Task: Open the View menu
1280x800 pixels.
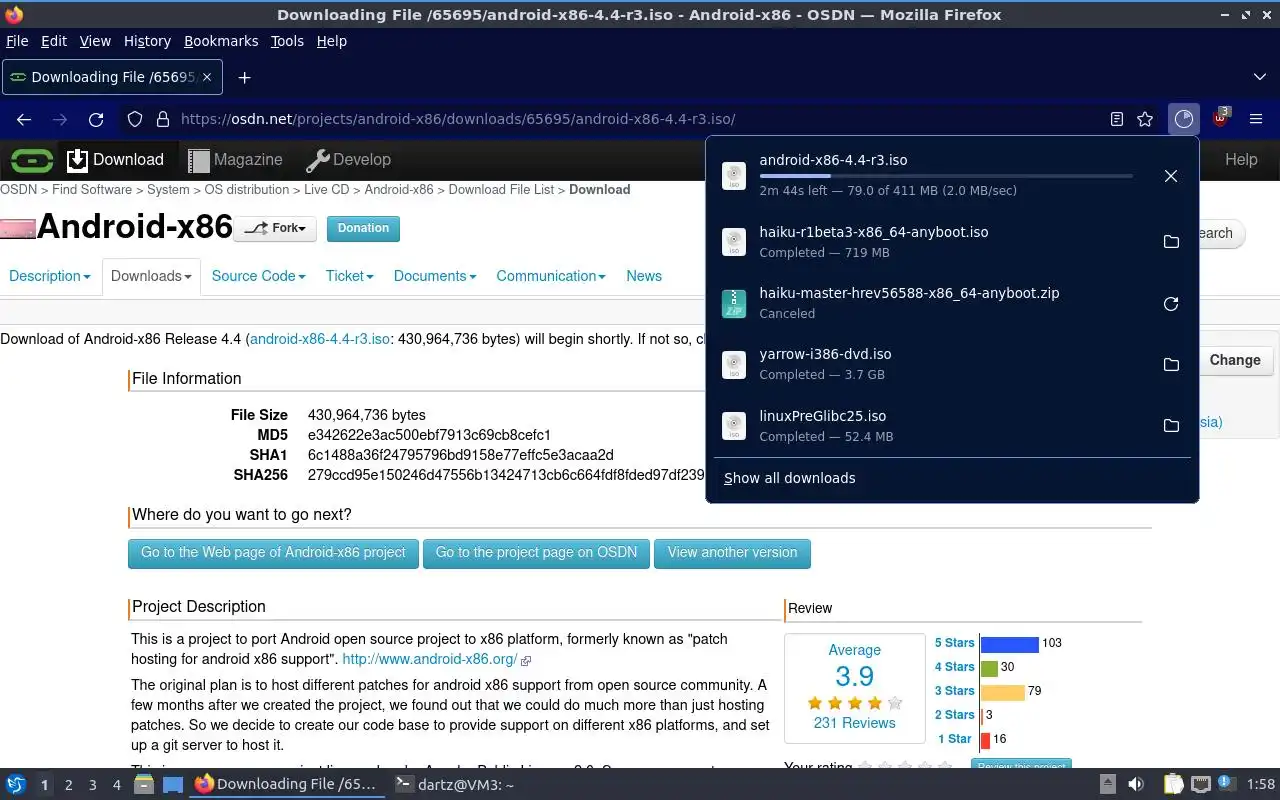Action: coord(95,41)
